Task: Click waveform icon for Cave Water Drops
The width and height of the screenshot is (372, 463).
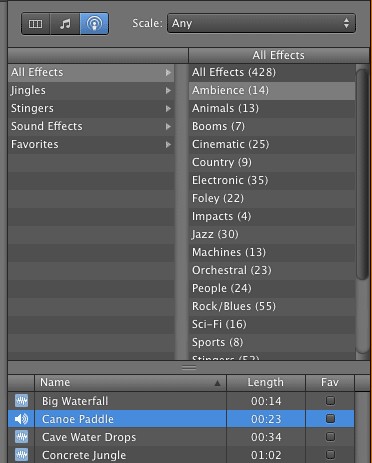Action: click(x=22, y=437)
